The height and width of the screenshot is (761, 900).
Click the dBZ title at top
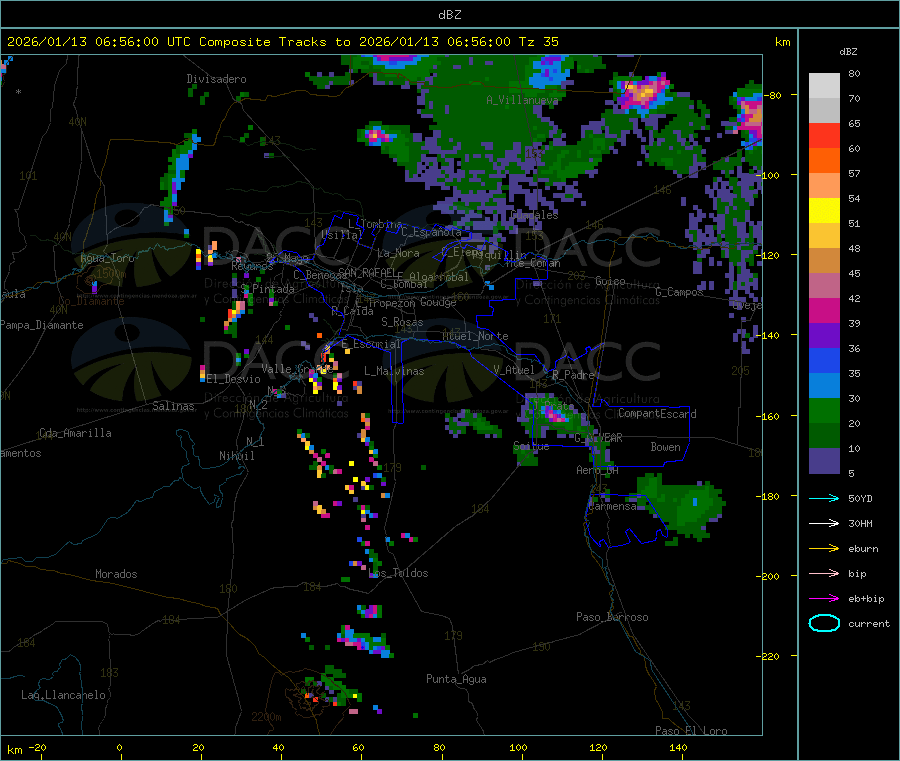[449, 15]
